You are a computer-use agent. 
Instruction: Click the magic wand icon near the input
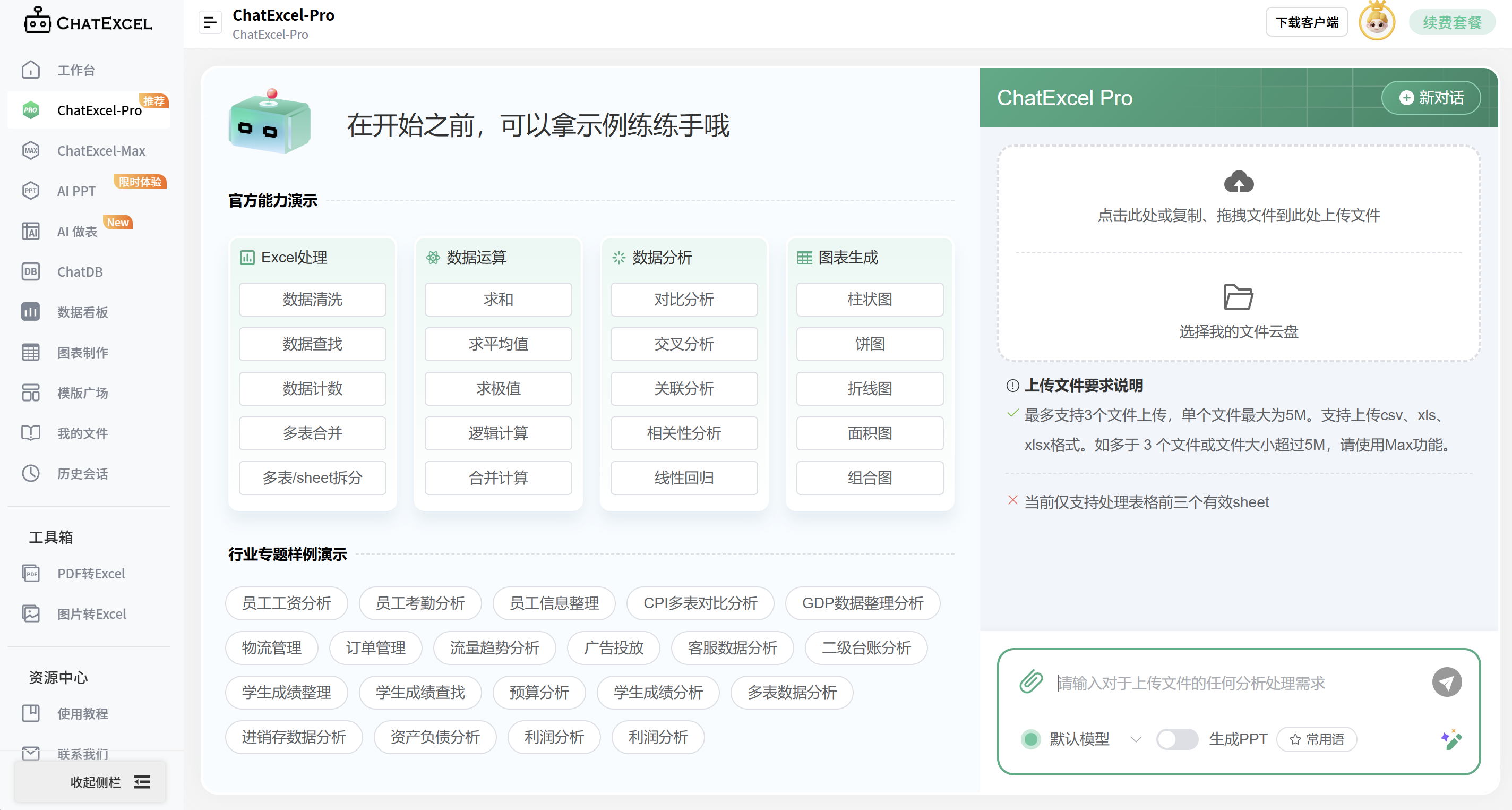(x=1450, y=739)
